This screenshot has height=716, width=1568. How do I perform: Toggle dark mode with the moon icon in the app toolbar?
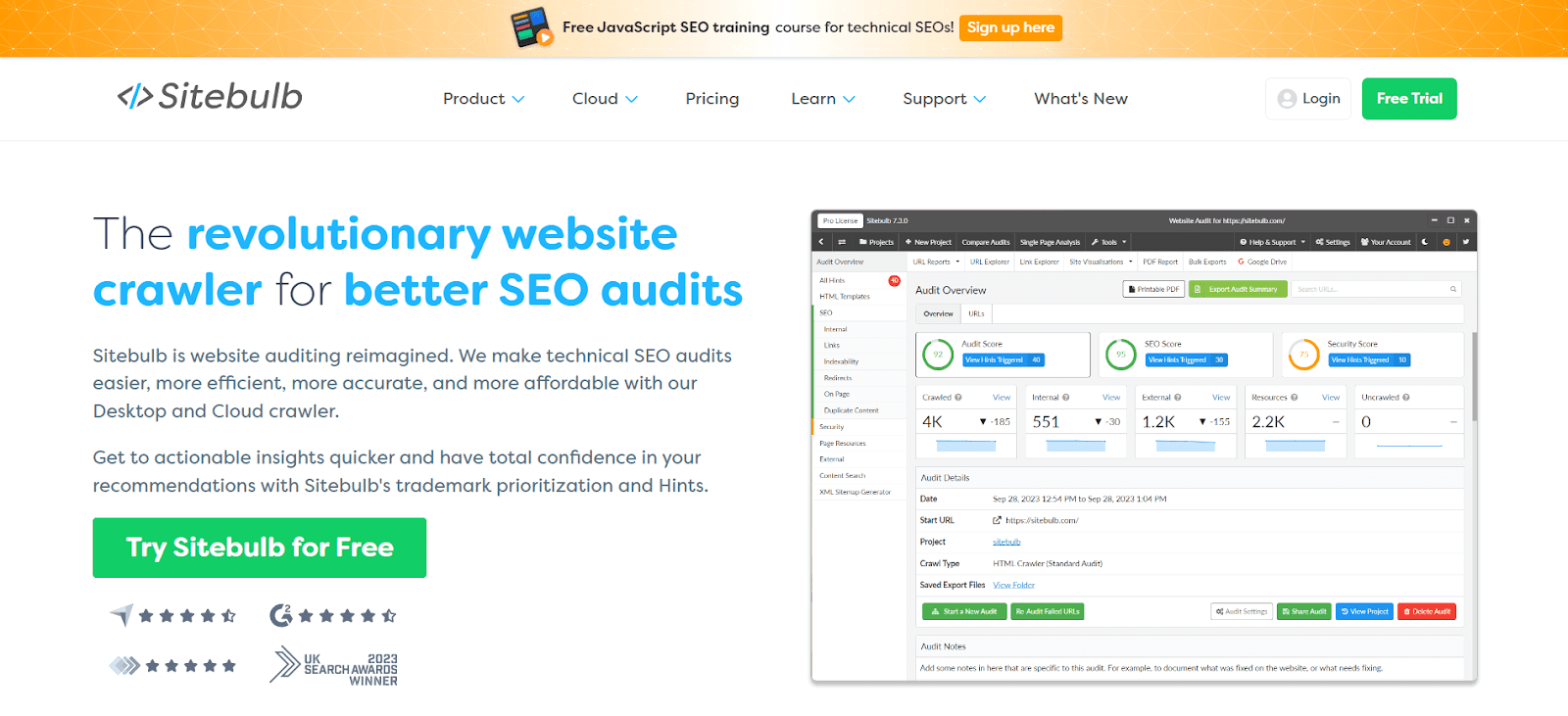[x=1425, y=242]
